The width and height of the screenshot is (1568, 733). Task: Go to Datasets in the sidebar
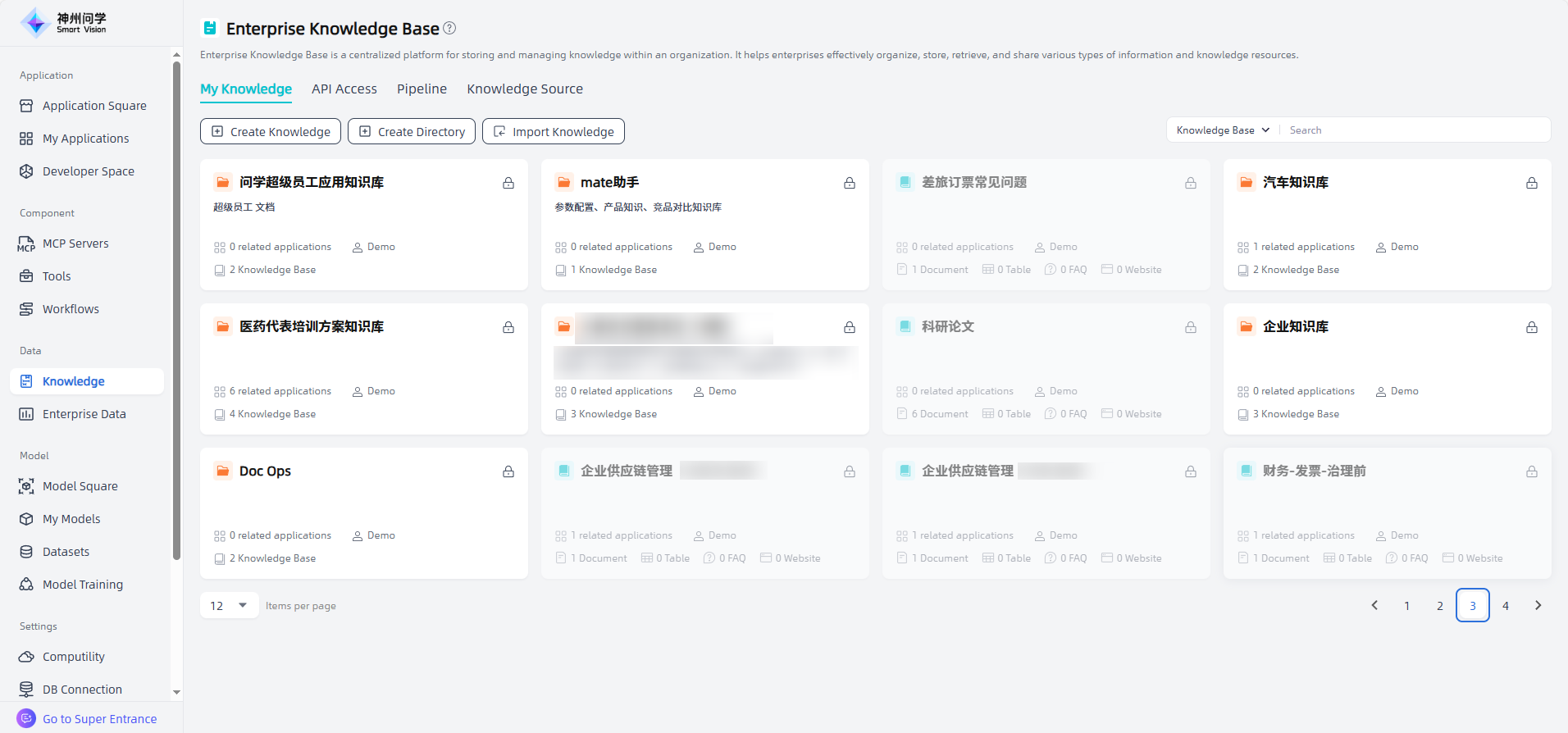[x=66, y=552]
